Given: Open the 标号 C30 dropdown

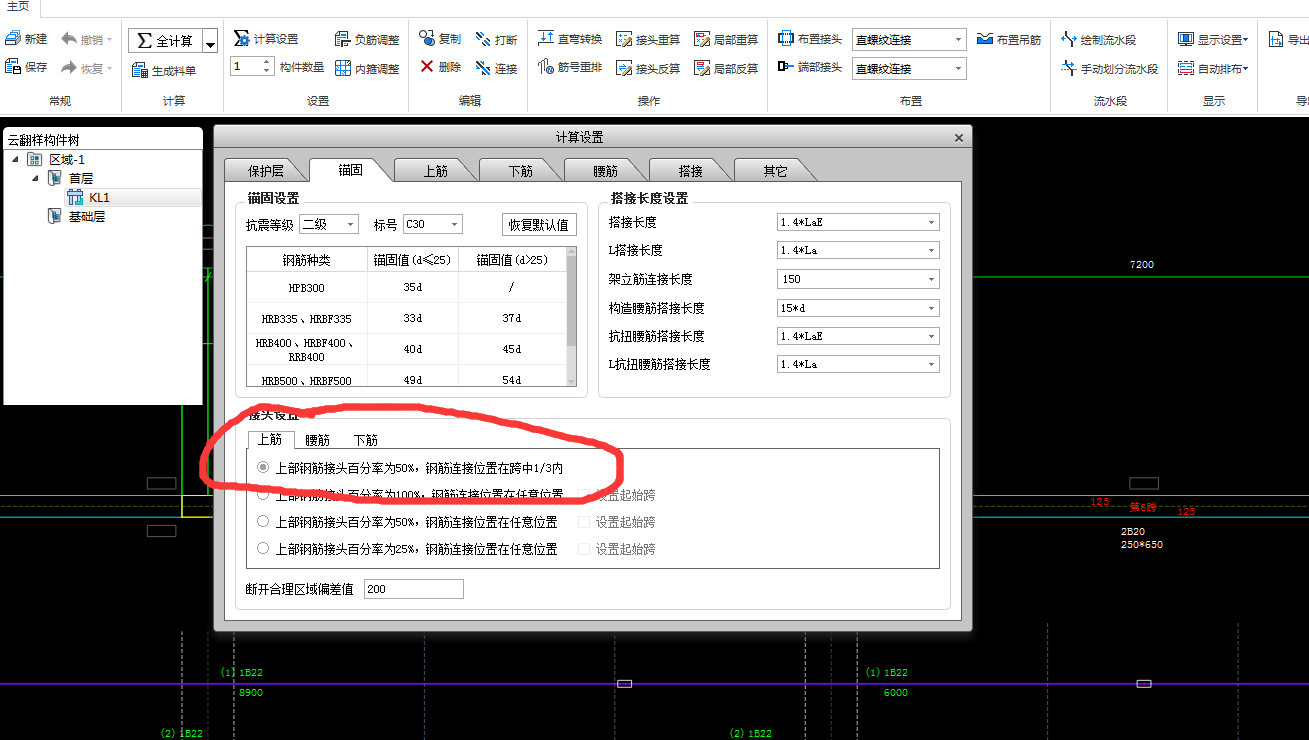Looking at the screenshot, I should pos(432,224).
